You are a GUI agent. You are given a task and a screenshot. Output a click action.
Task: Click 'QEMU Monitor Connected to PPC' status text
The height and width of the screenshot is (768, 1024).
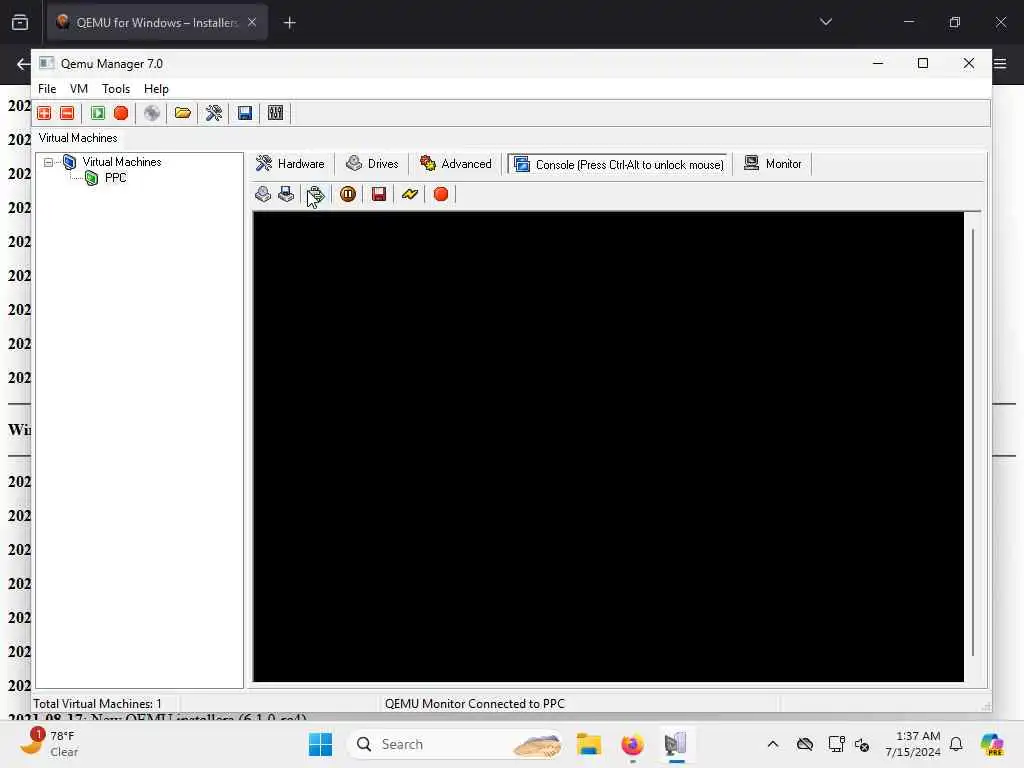(x=475, y=703)
